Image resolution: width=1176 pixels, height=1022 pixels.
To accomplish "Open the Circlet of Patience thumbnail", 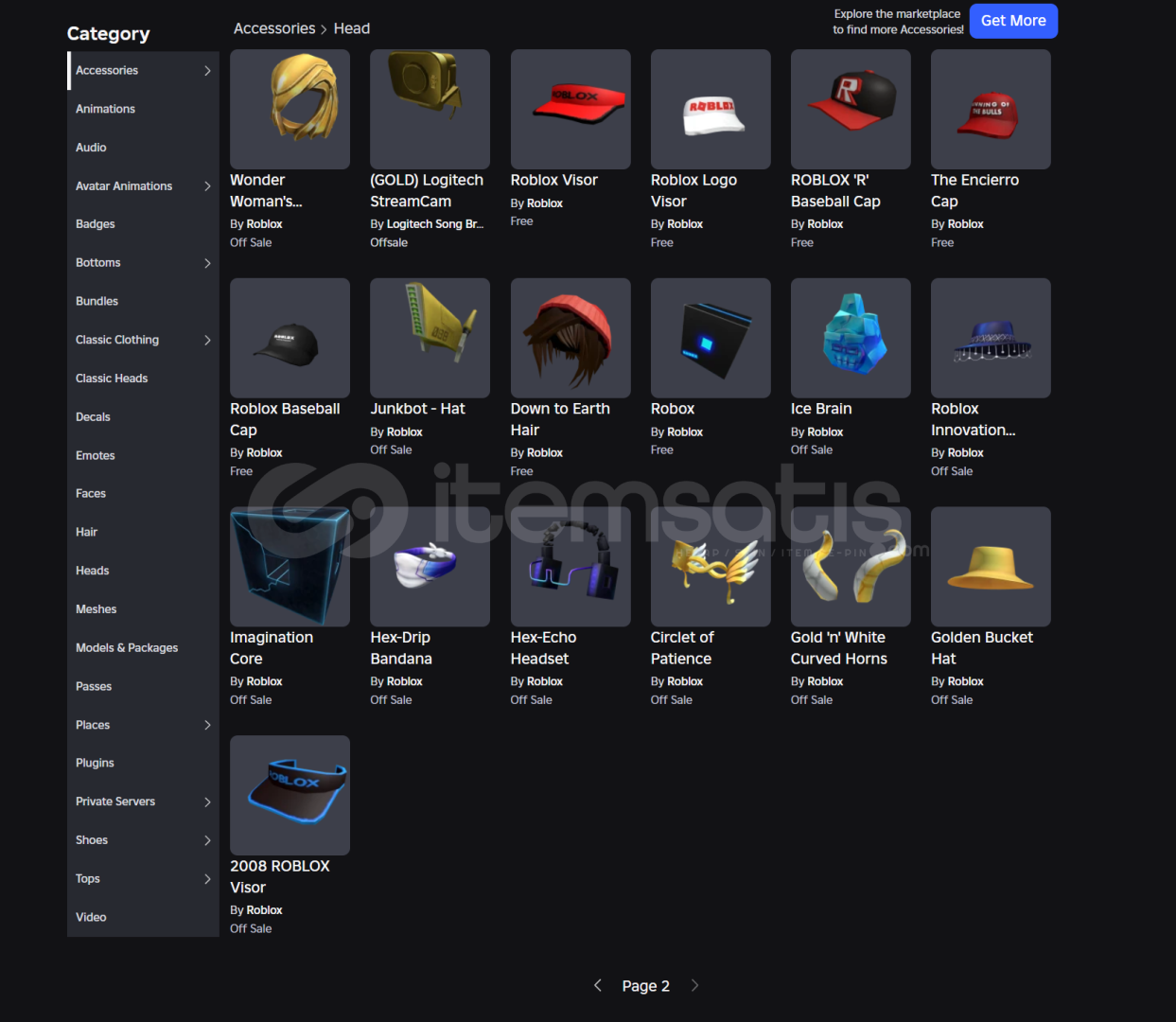I will pyautogui.click(x=711, y=566).
